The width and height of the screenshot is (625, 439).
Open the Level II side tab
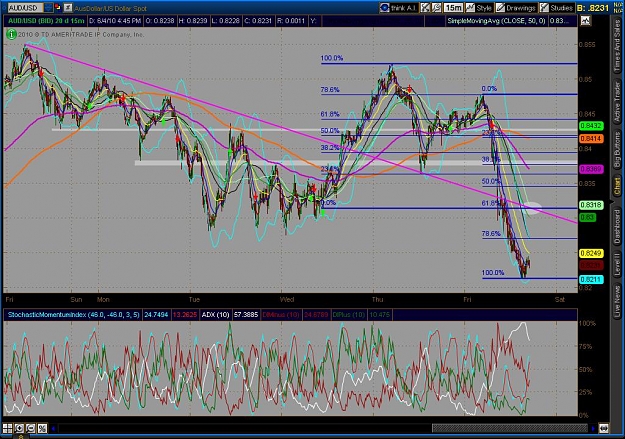coord(617,264)
